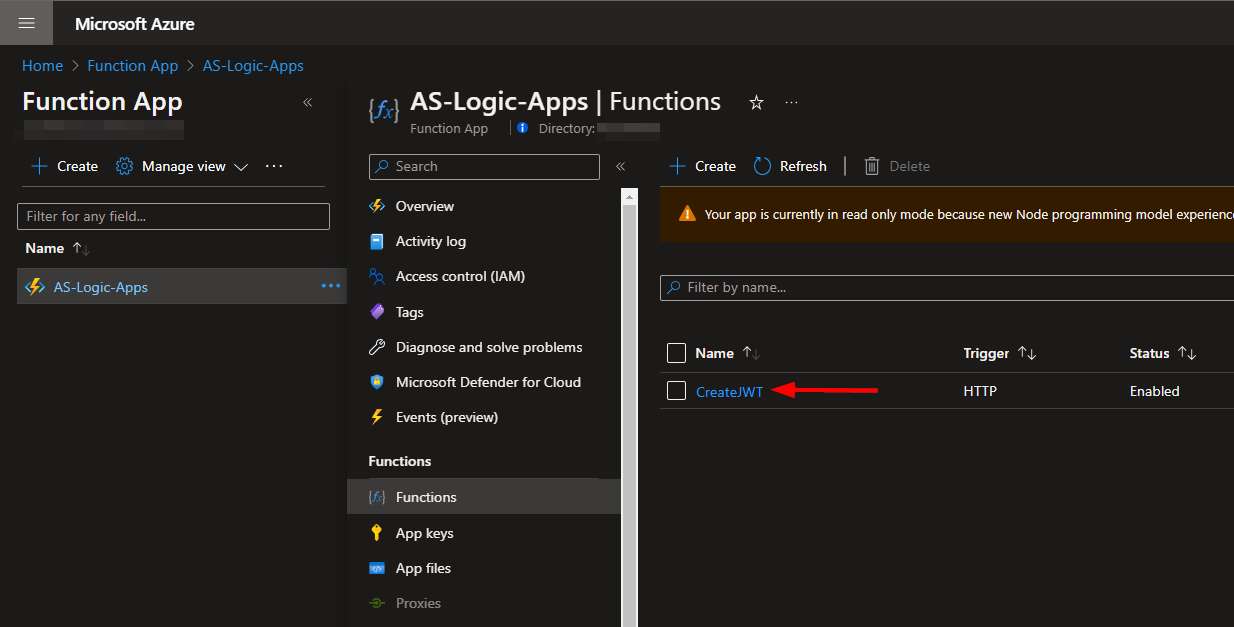Click the Enabled status cell
The height and width of the screenshot is (627, 1234).
(x=1154, y=391)
